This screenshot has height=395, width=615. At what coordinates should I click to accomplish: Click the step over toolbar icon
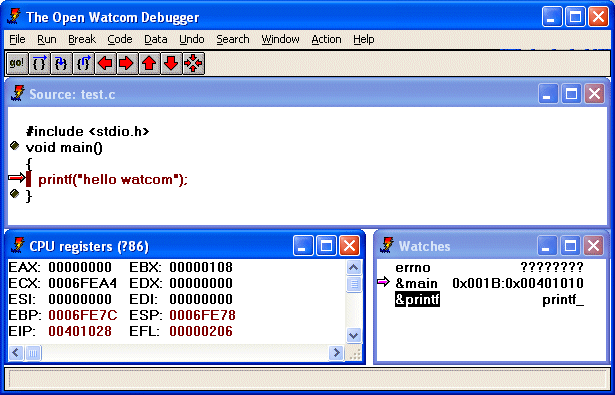39,63
